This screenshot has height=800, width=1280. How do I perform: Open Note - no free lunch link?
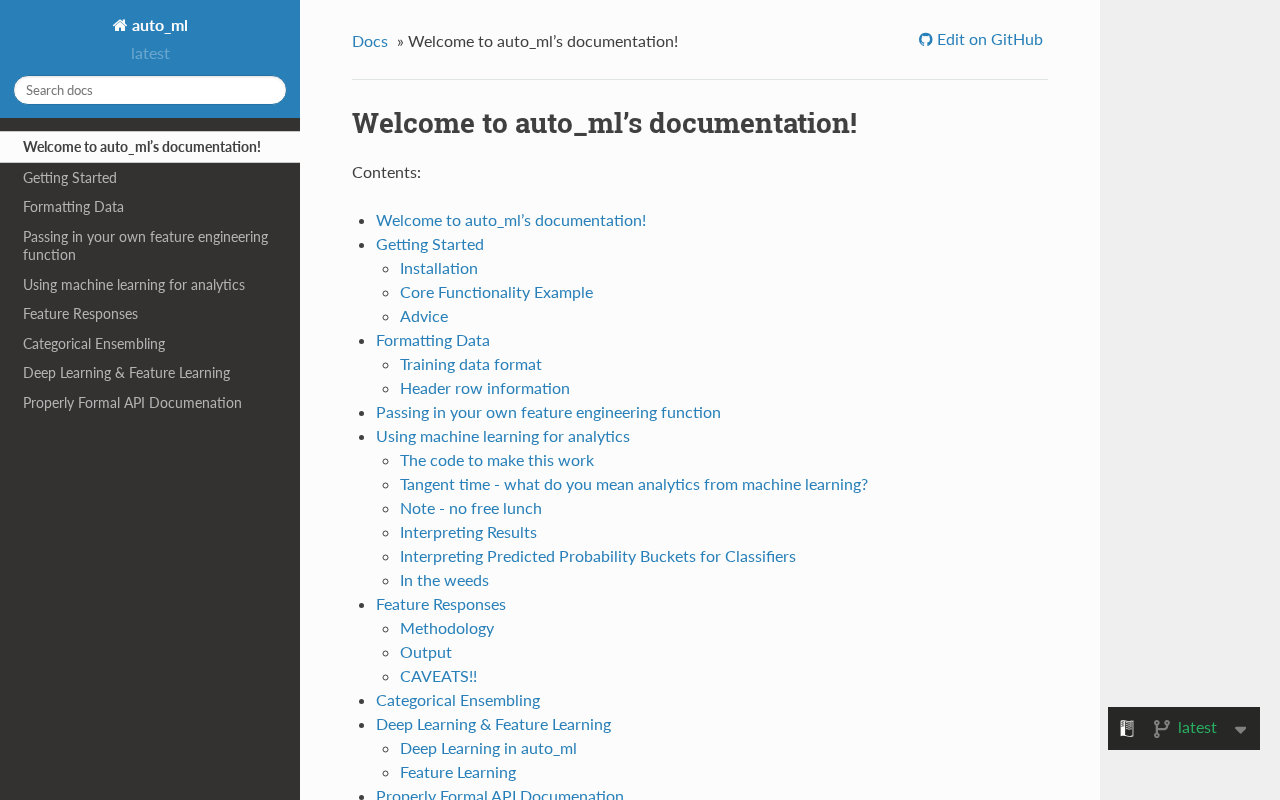click(471, 508)
